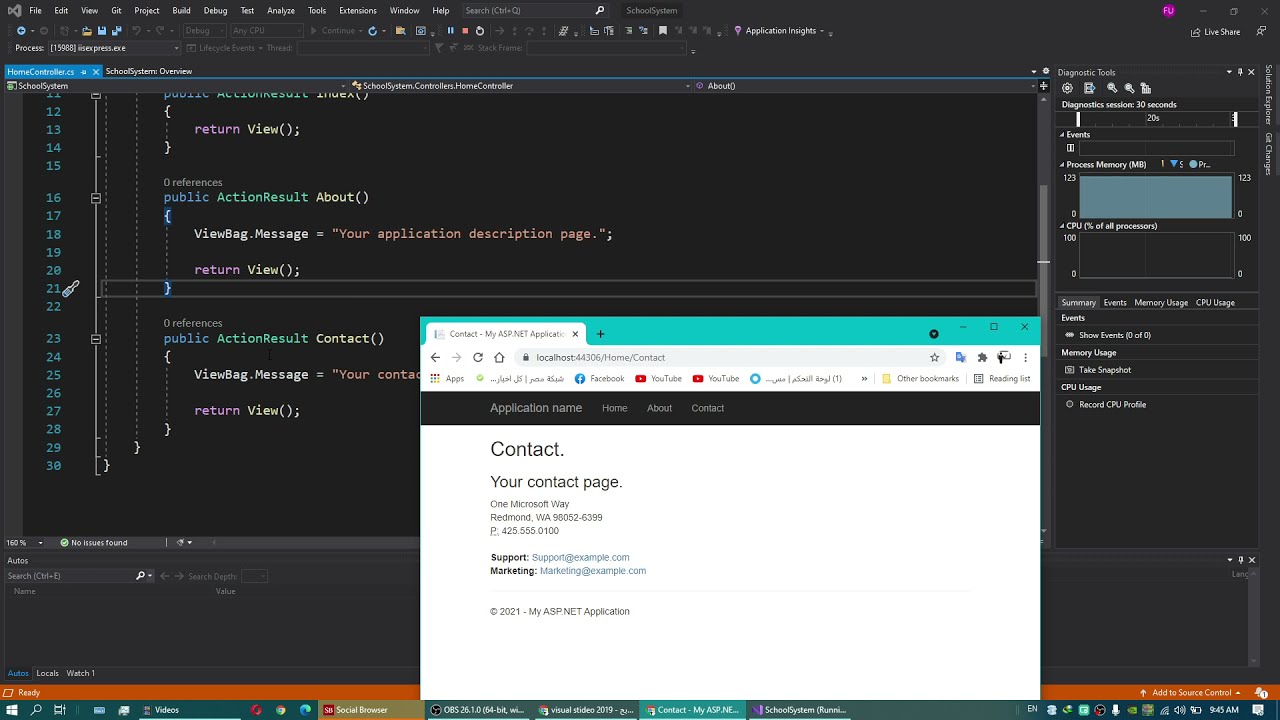Start Record CPU Profile
The image size is (1280, 720).
point(1112,404)
